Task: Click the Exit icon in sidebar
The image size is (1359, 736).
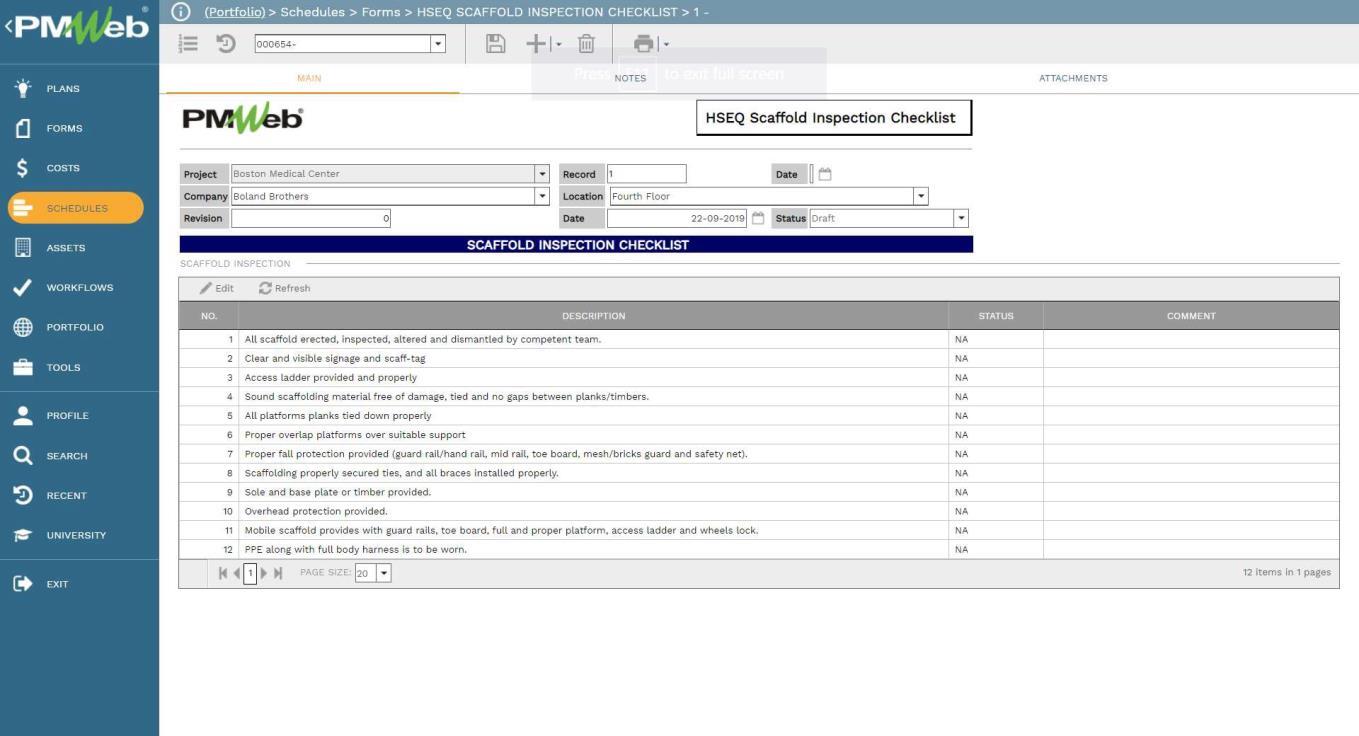Action: tap(23, 583)
